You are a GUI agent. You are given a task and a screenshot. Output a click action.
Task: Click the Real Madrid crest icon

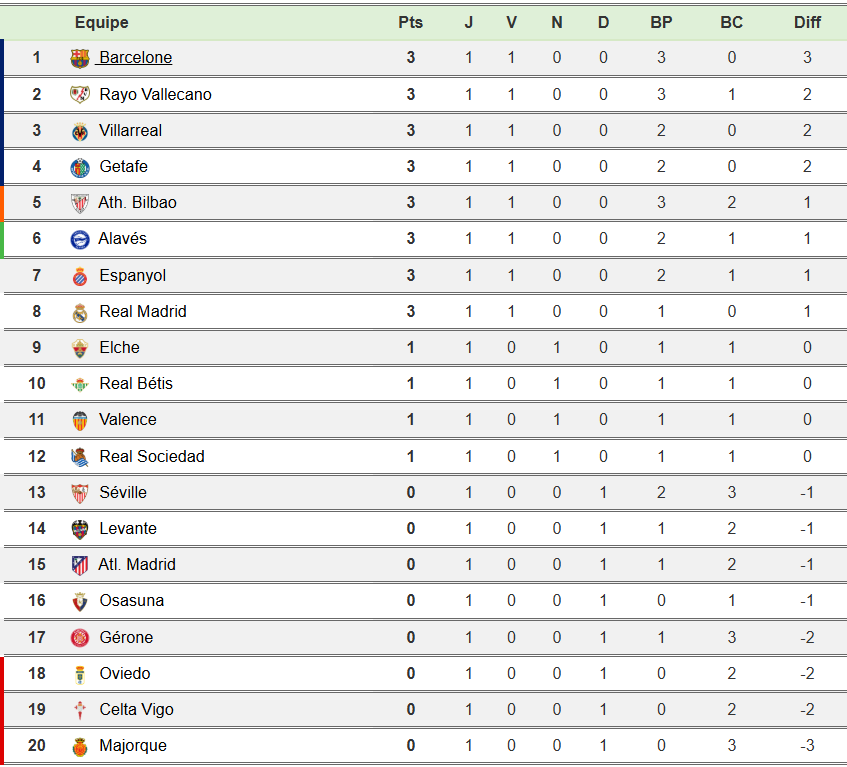80,312
